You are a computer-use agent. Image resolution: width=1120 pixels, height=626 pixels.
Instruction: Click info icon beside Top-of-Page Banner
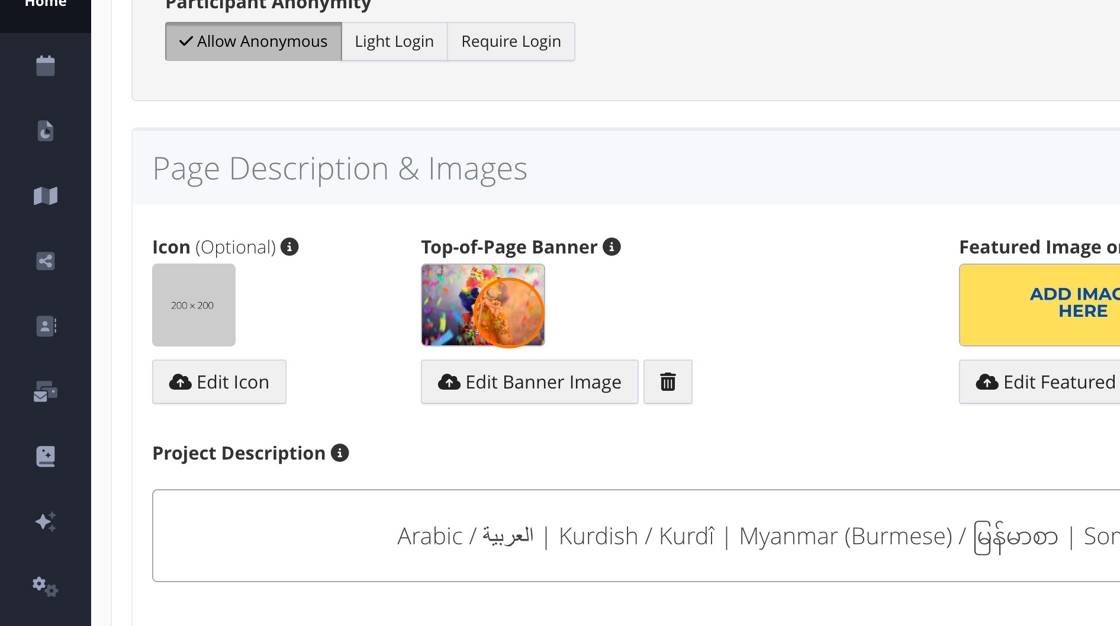(612, 247)
